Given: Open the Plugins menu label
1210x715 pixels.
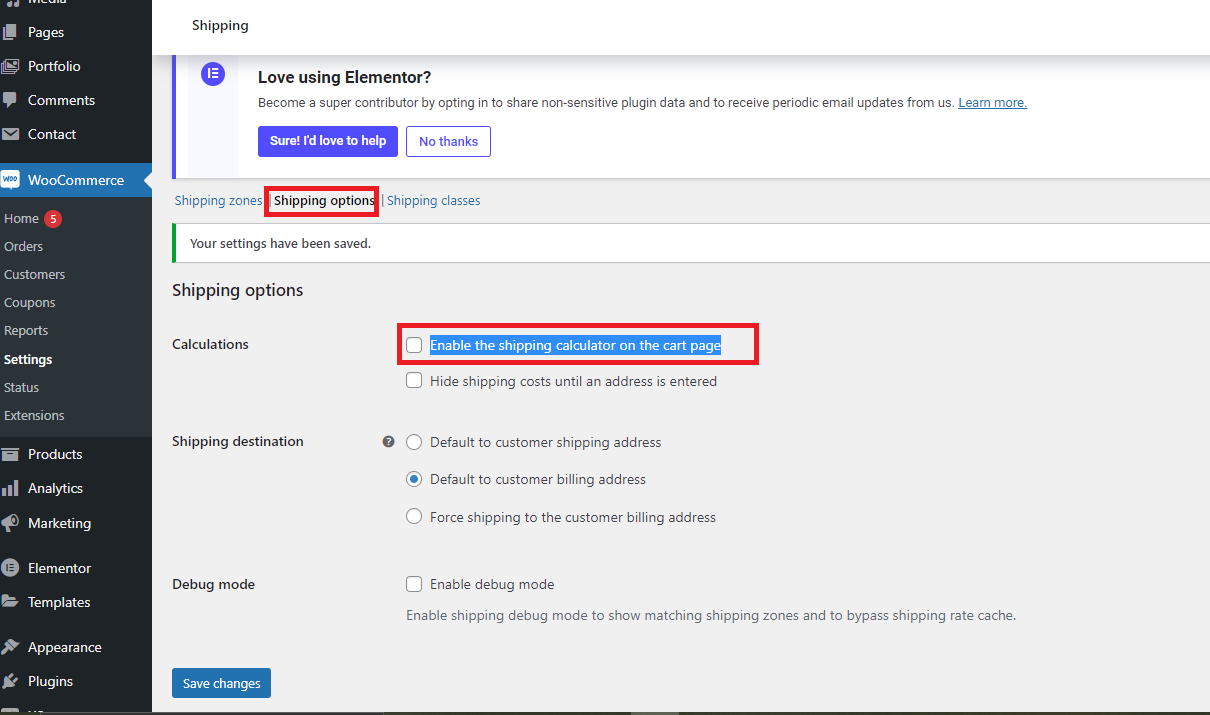Looking at the screenshot, I should click(50, 681).
